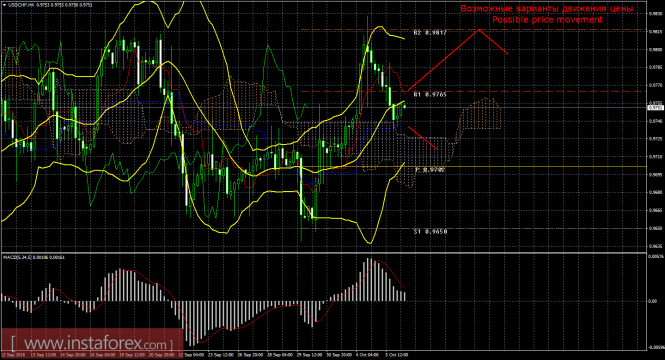Click the pivot P 0.9705 level label
The image size is (665, 360).
pyautogui.click(x=430, y=169)
